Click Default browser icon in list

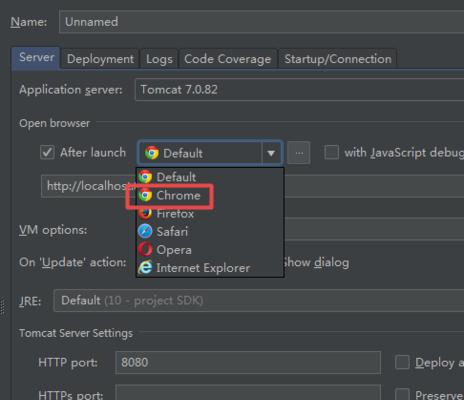tap(145, 177)
